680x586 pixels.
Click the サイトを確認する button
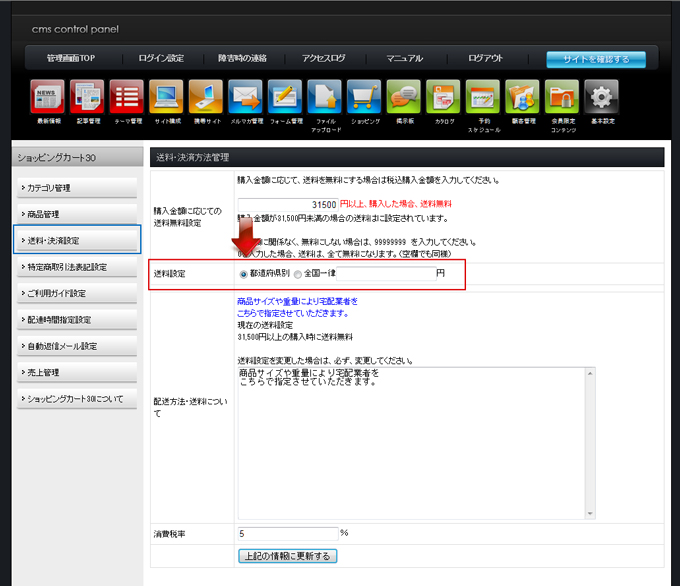[595, 59]
